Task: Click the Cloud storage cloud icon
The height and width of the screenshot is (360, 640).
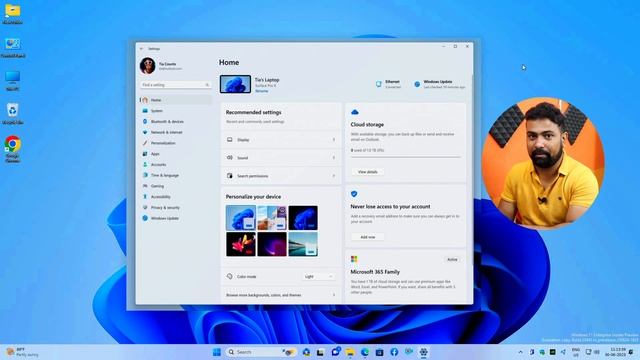Action: pyautogui.click(x=355, y=112)
